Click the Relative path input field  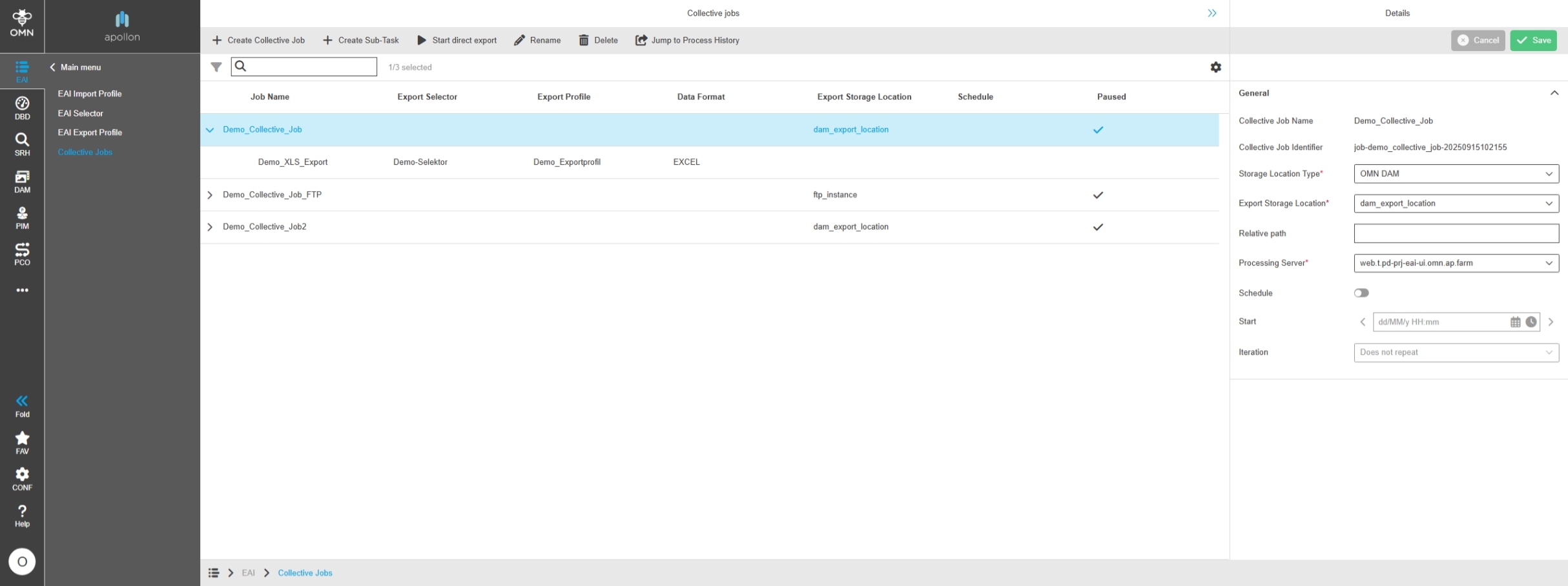[x=1456, y=233]
